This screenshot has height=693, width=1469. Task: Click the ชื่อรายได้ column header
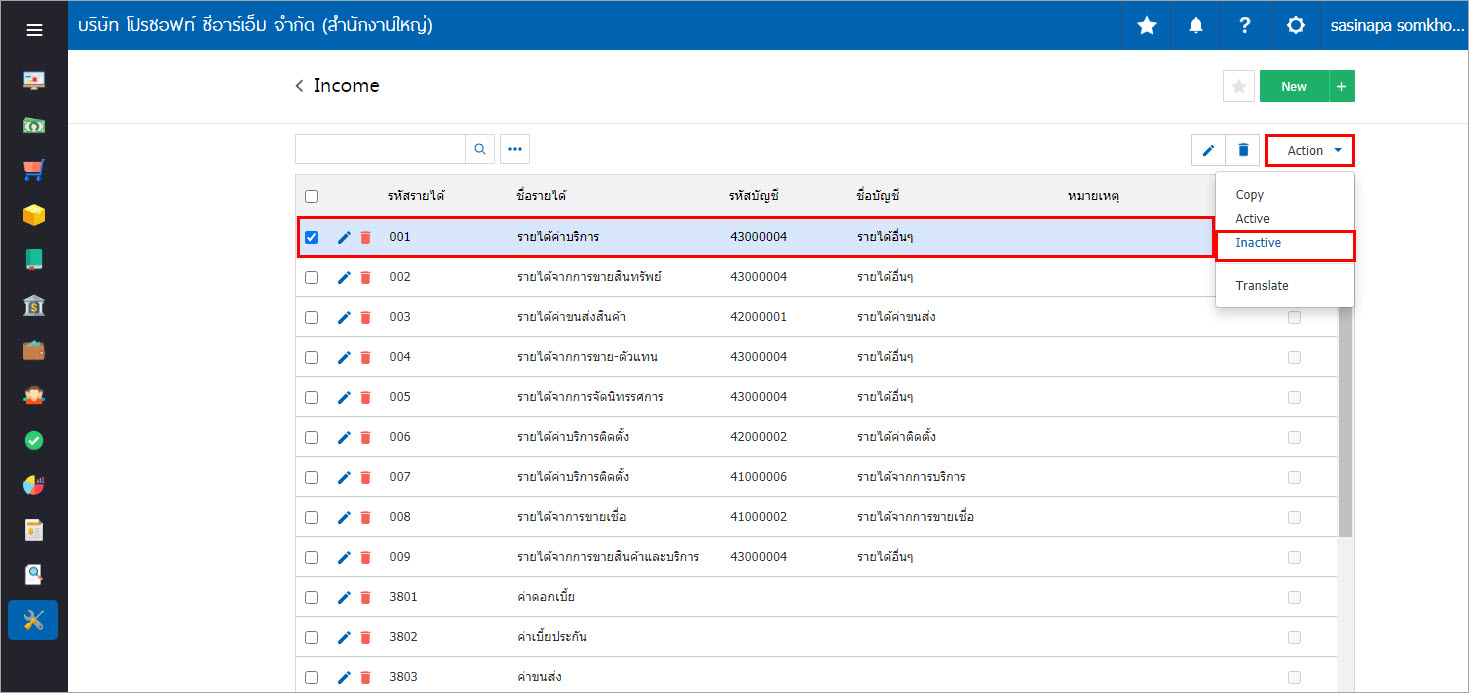click(542, 196)
